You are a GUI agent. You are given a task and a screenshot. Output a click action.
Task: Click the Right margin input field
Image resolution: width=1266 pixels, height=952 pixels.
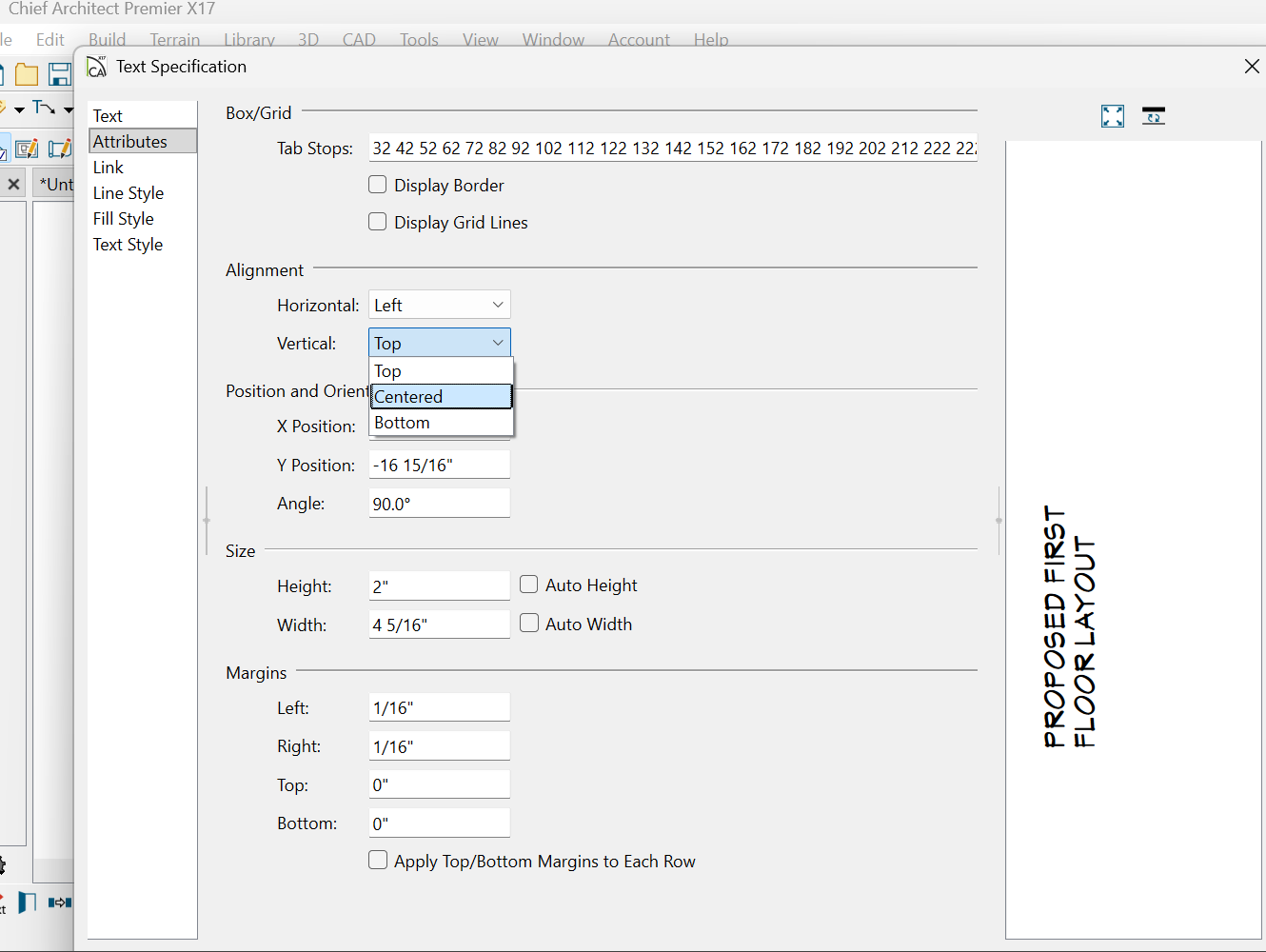(440, 746)
